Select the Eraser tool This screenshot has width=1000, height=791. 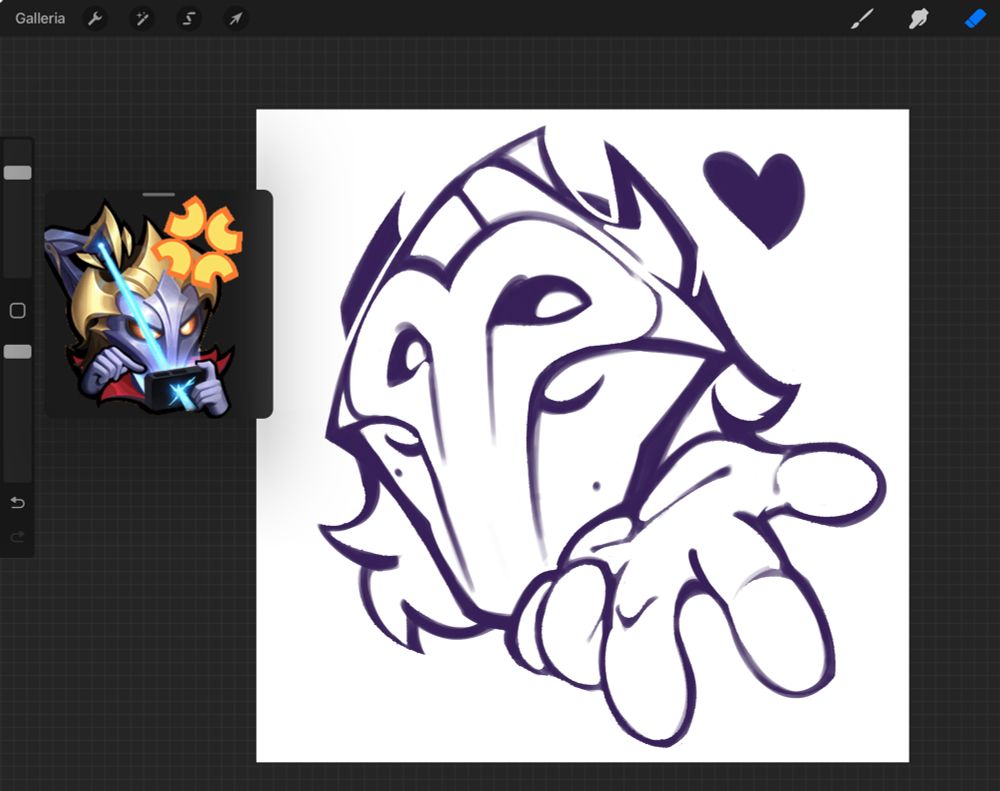pos(975,18)
